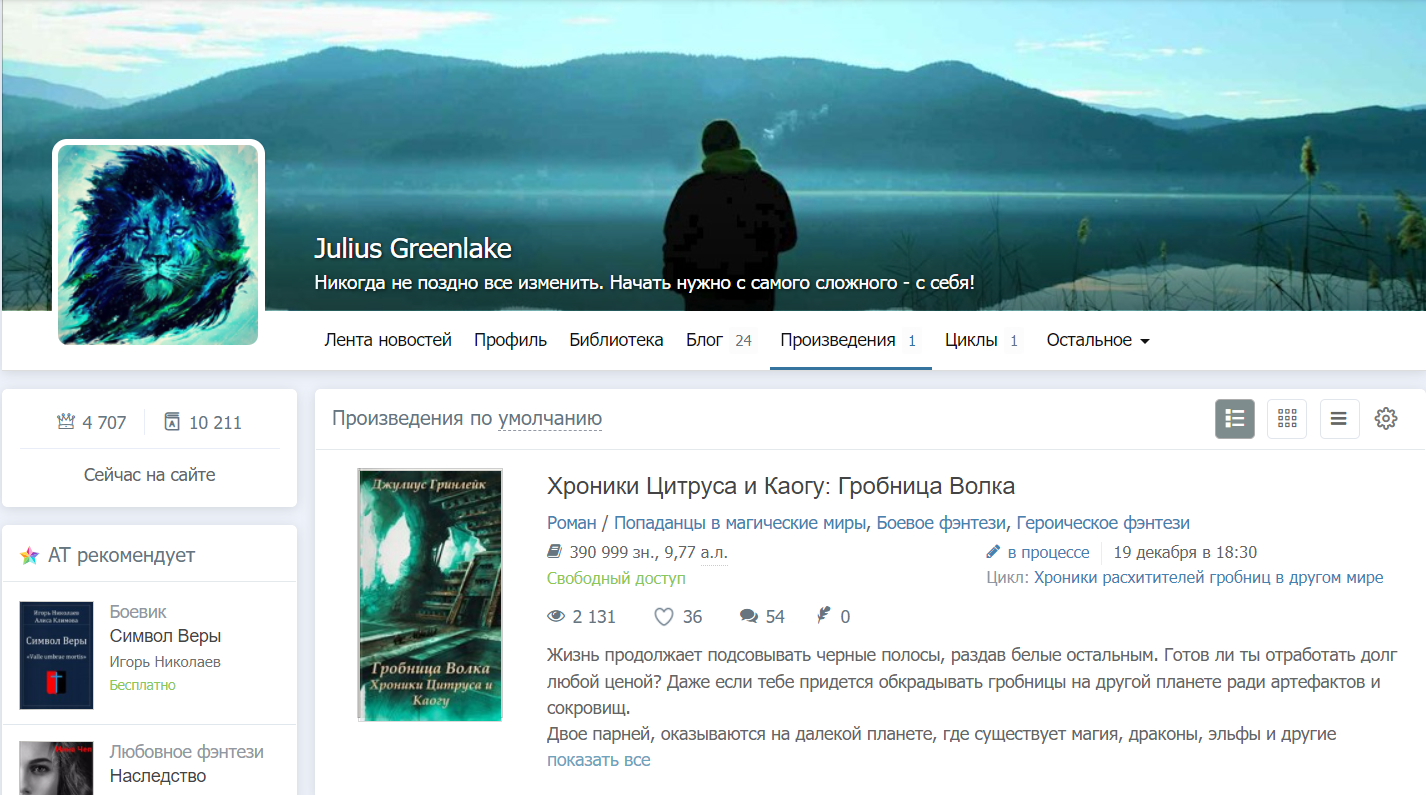
Task: Click the Гробница Волка book cover
Action: tap(430, 595)
